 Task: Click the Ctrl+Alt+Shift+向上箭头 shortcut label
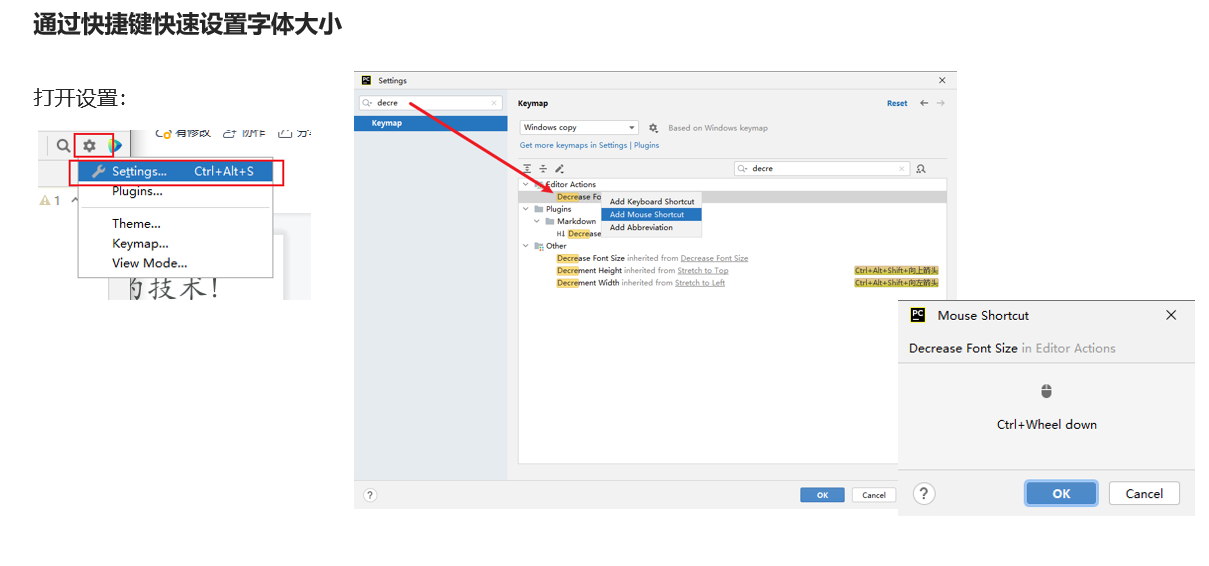[896, 270]
